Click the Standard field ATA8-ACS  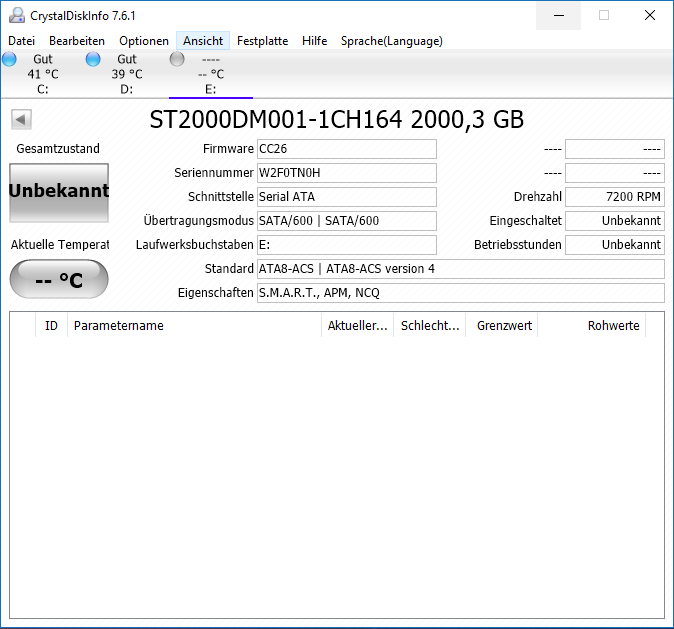click(461, 269)
